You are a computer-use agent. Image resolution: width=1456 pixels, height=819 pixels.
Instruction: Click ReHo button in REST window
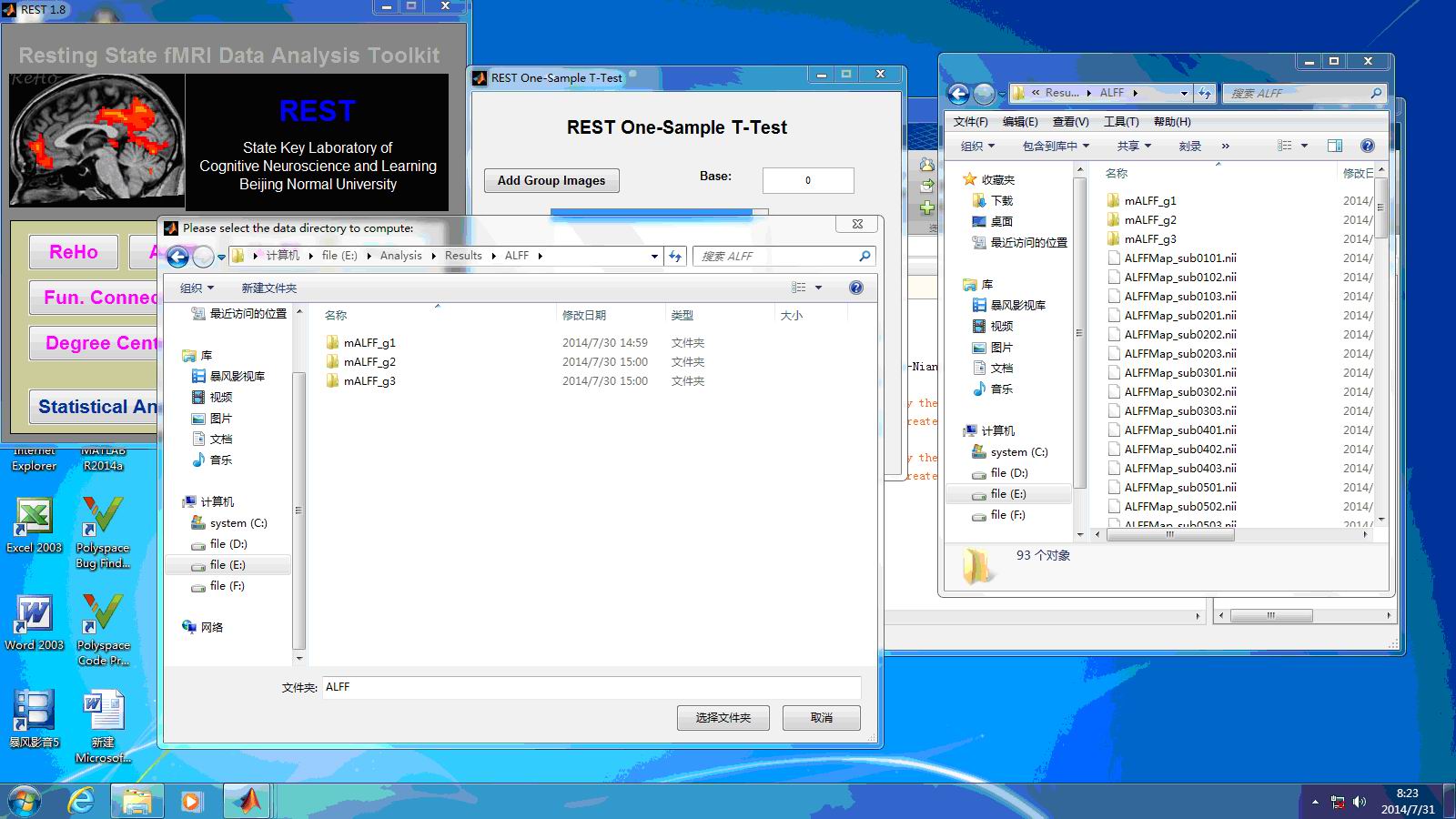(74, 252)
